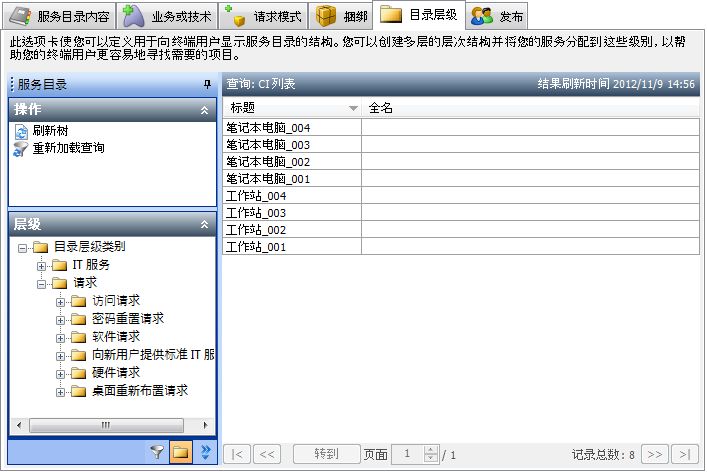Click the highlighted folder icon at panel bottom
The image size is (707, 472).
point(181,452)
